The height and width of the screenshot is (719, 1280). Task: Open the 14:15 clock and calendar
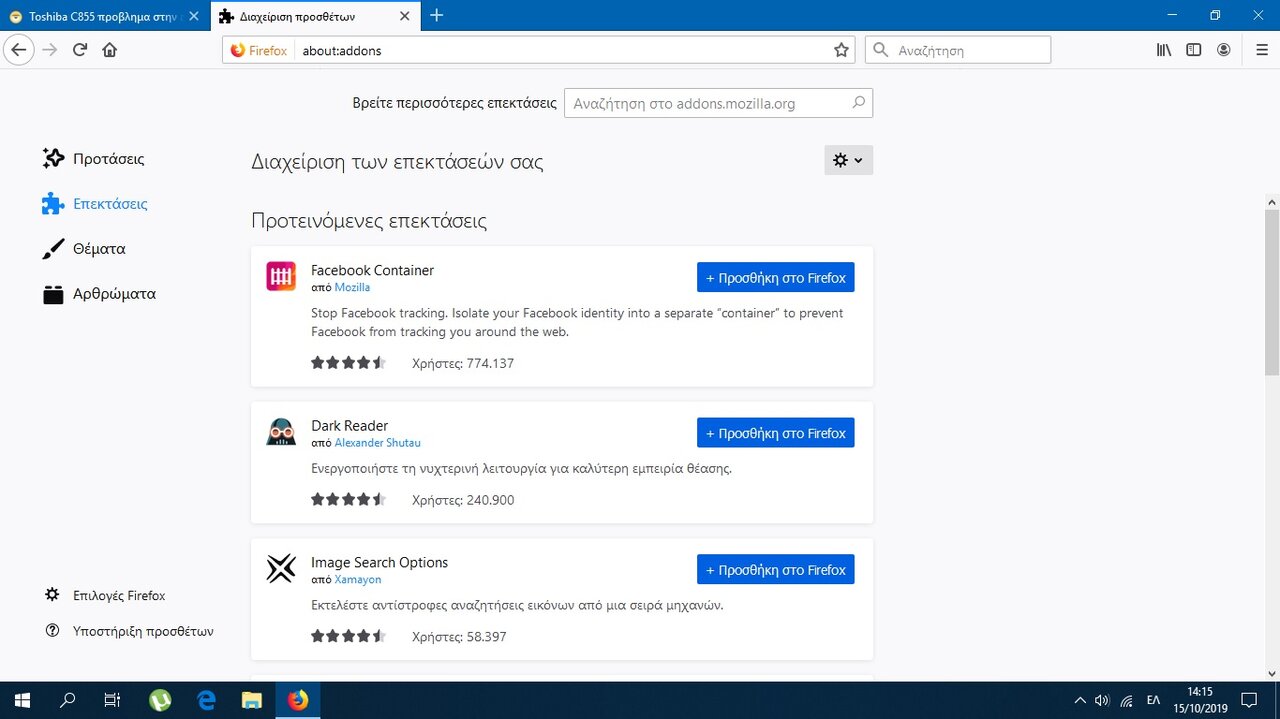coord(1199,700)
